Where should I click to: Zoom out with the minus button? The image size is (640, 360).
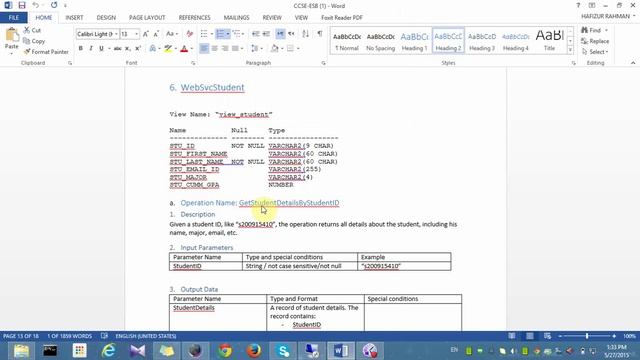tap(560, 336)
